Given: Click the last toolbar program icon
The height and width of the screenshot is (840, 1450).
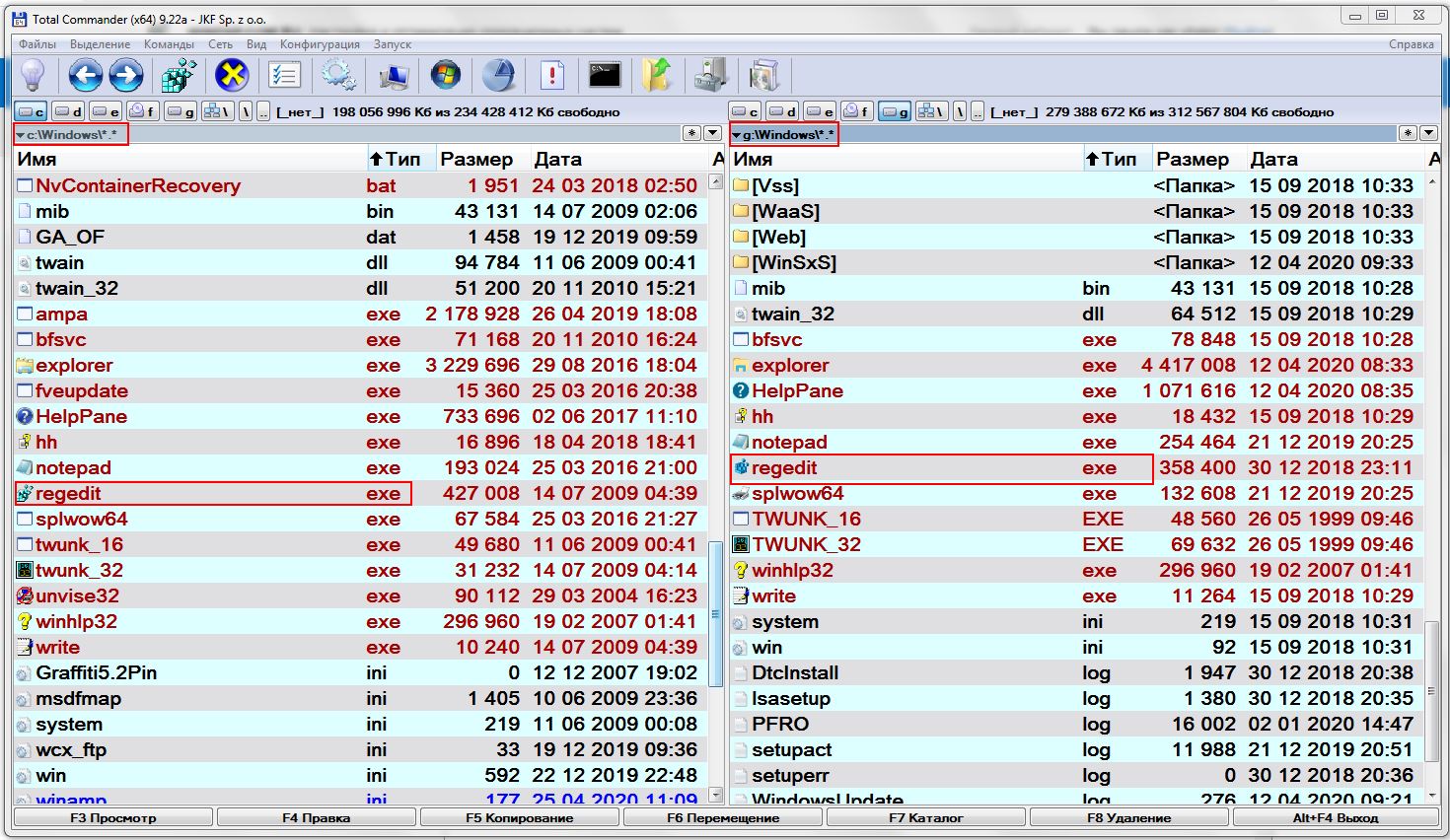Looking at the screenshot, I should coord(764,75).
